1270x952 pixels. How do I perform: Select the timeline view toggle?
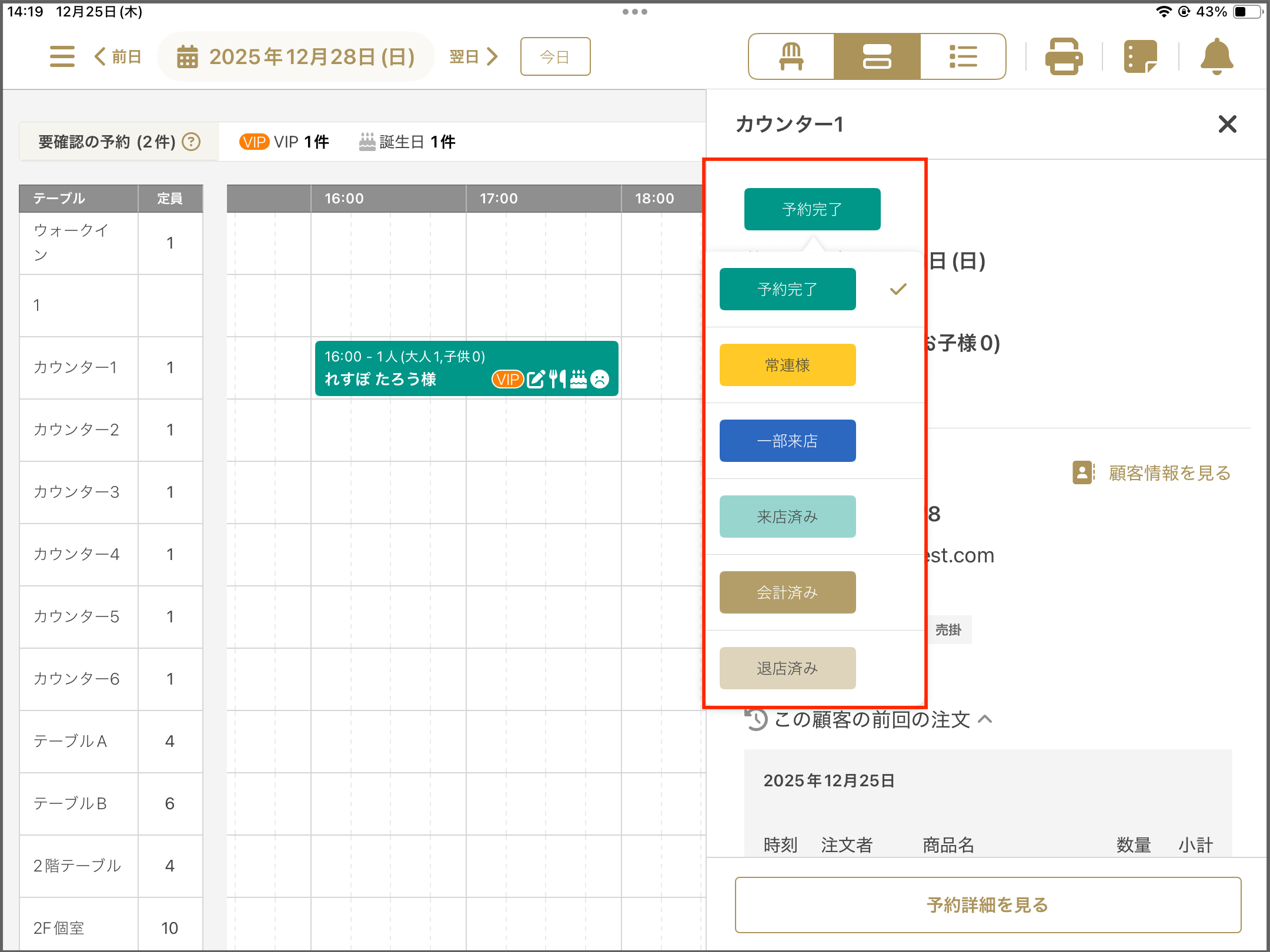point(877,56)
